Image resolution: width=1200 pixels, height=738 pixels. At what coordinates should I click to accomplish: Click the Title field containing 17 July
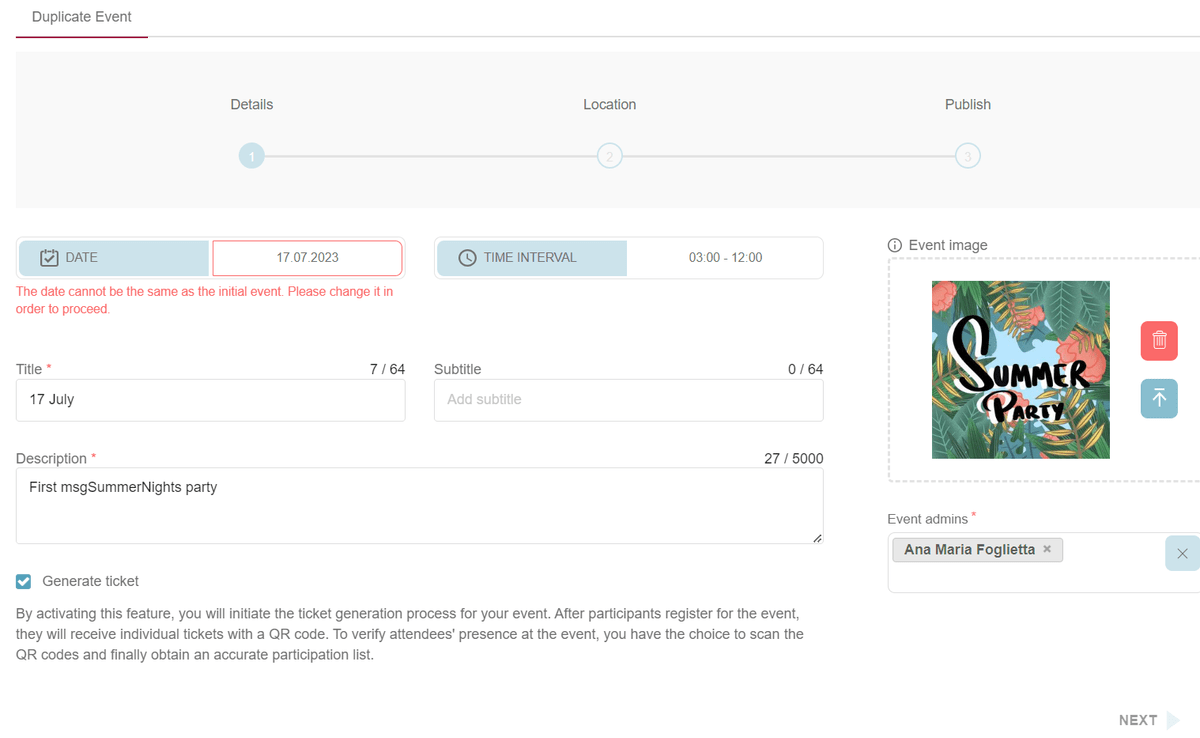[x=210, y=400]
